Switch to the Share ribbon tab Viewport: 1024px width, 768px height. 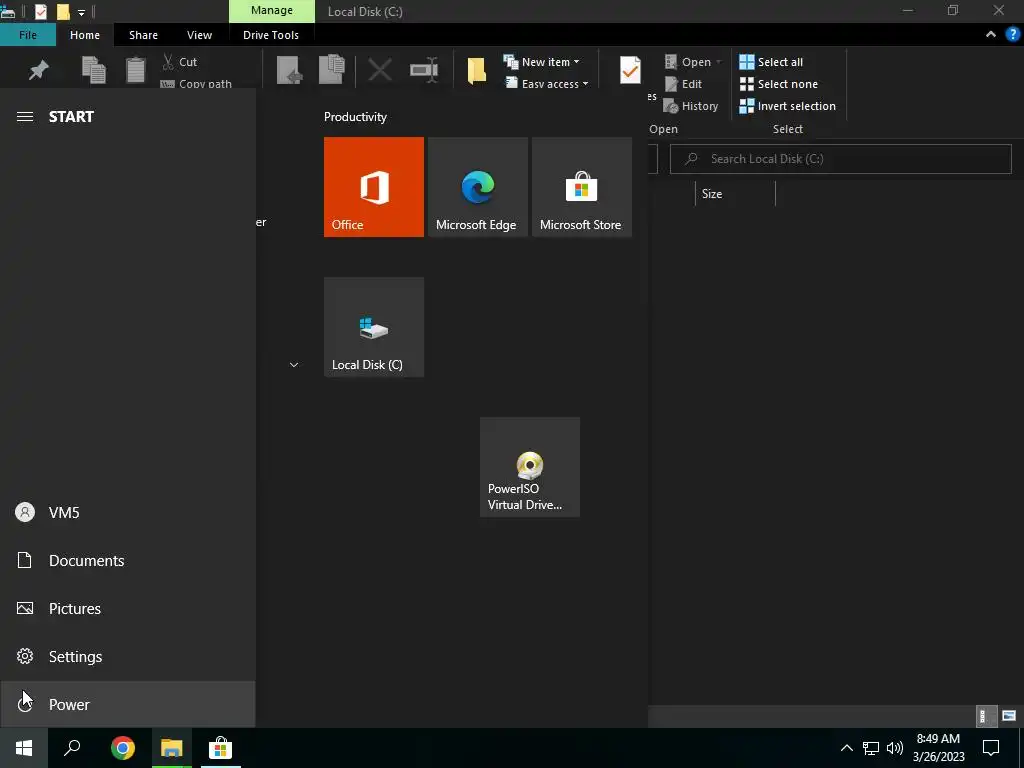click(143, 35)
